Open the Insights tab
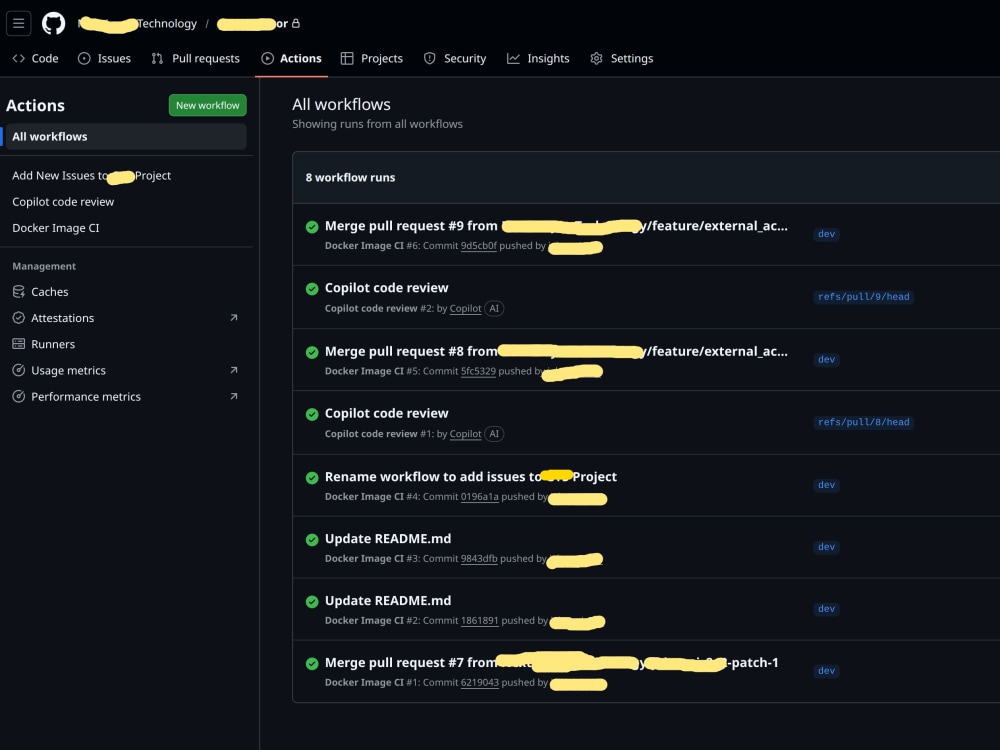Viewport: 1000px width, 750px height. (538, 59)
